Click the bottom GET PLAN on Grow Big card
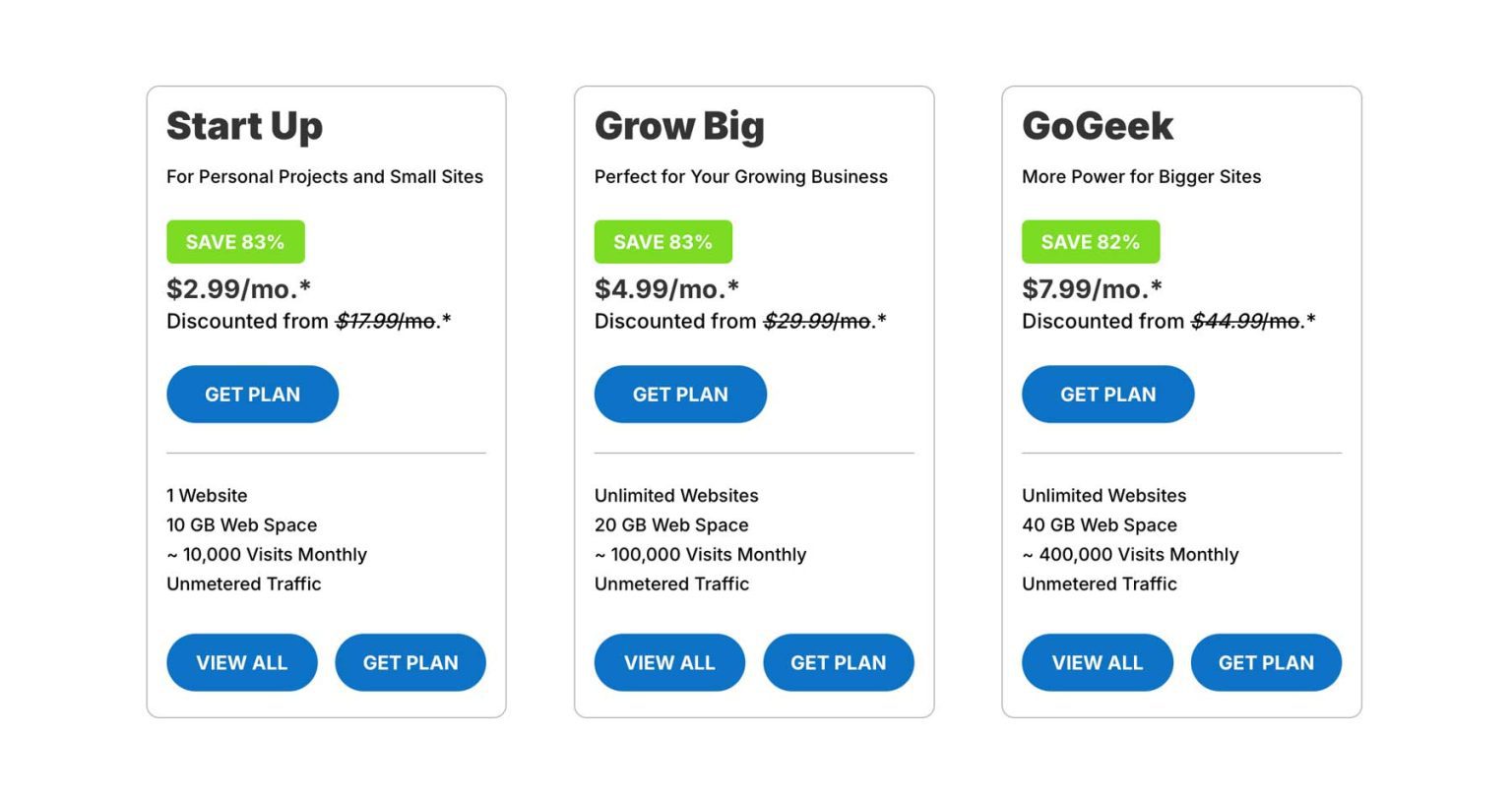 (839, 662)
